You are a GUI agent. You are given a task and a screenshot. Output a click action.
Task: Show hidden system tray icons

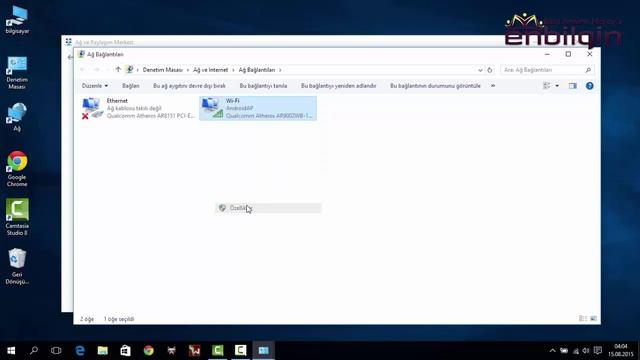click(552, 351)
